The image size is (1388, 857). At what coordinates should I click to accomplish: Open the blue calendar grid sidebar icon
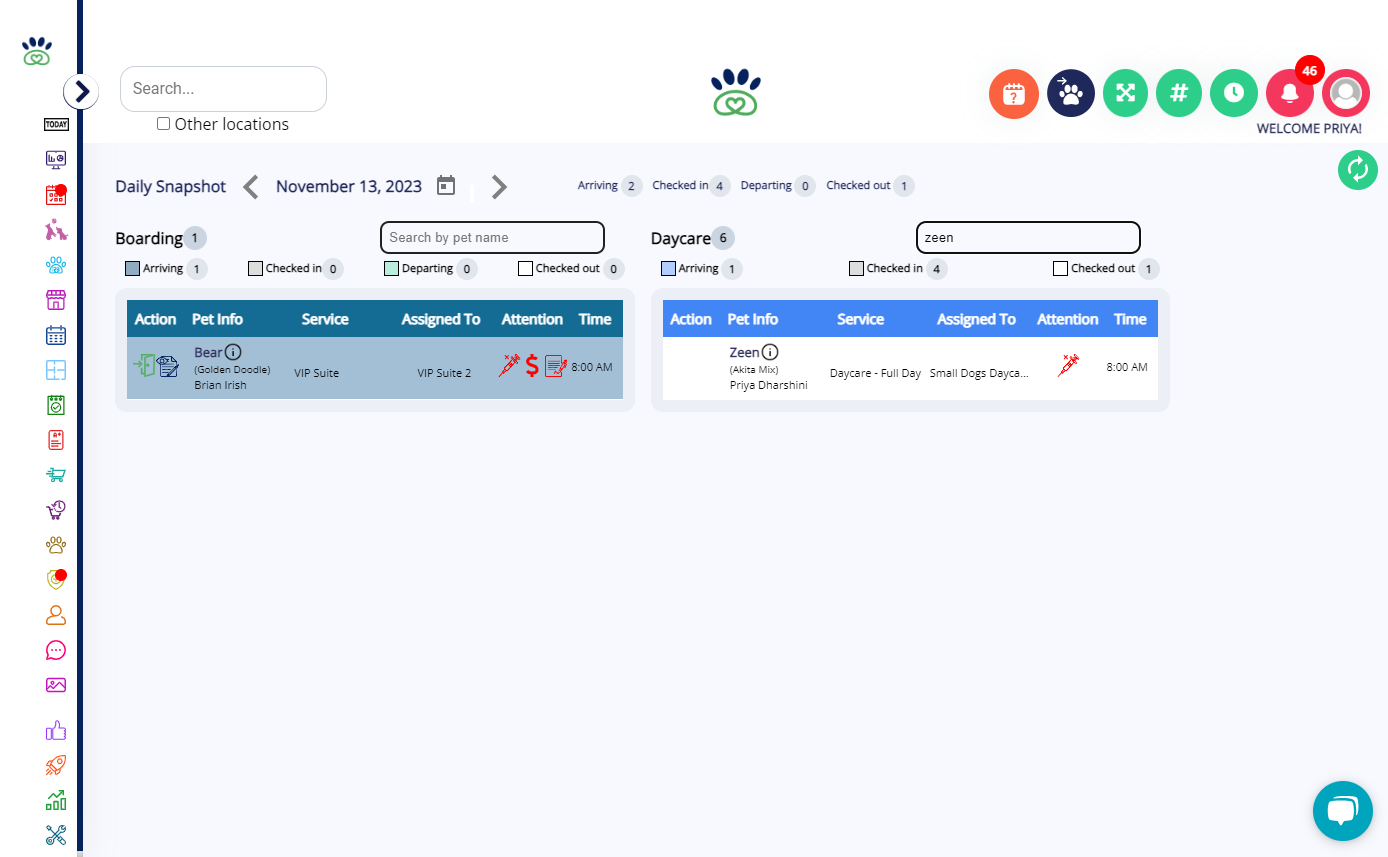pos(56,335)
